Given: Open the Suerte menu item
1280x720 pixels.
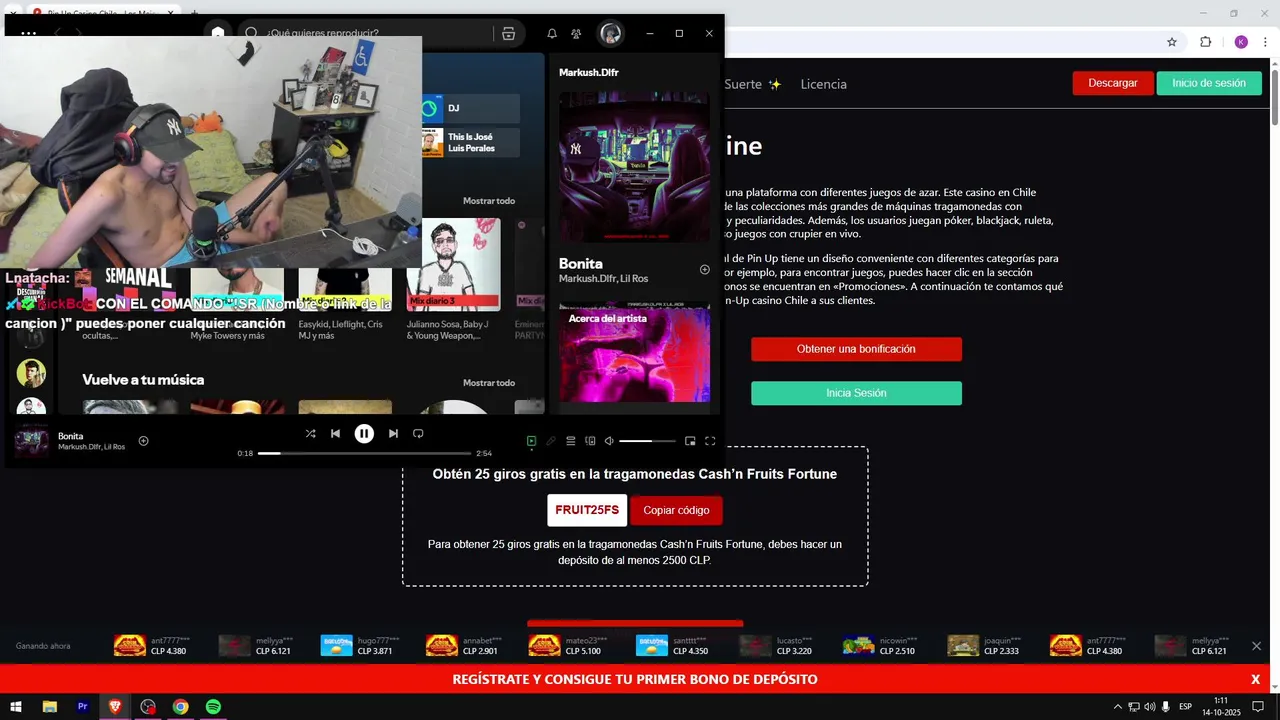Looking at the screenshot, I should pos(752,84).
